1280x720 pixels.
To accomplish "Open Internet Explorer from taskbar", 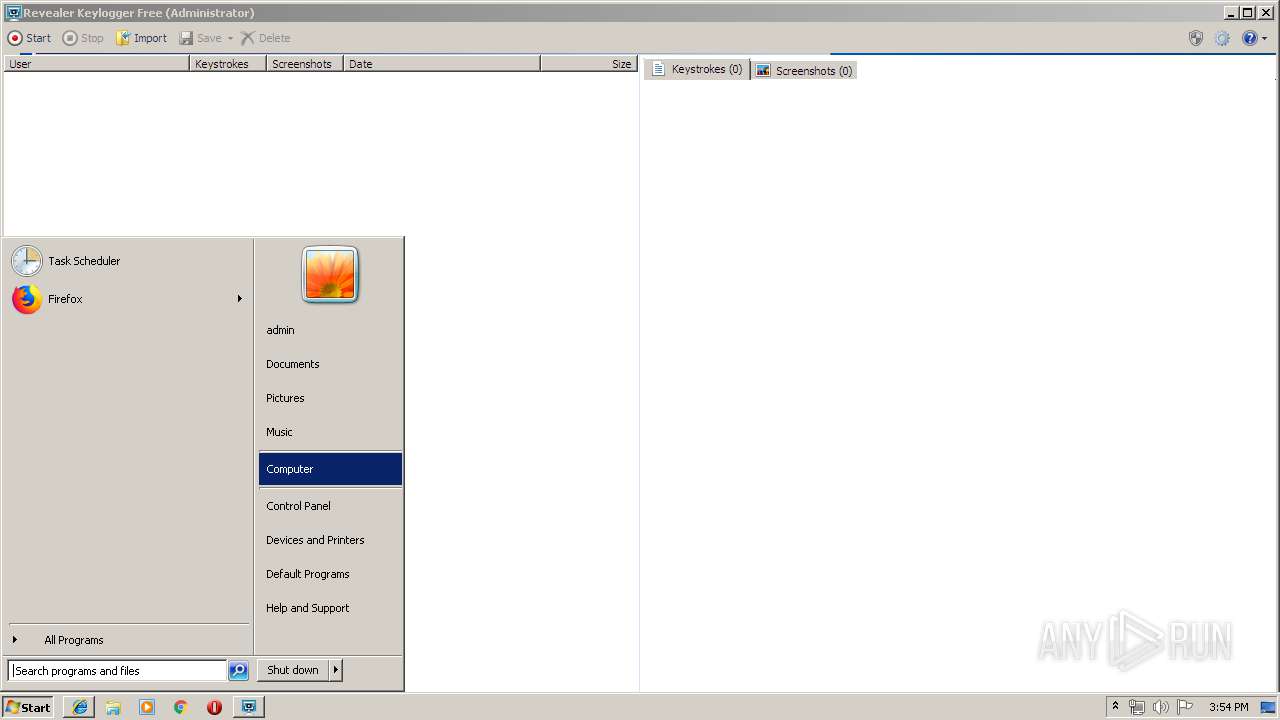I will pos(80,707).
